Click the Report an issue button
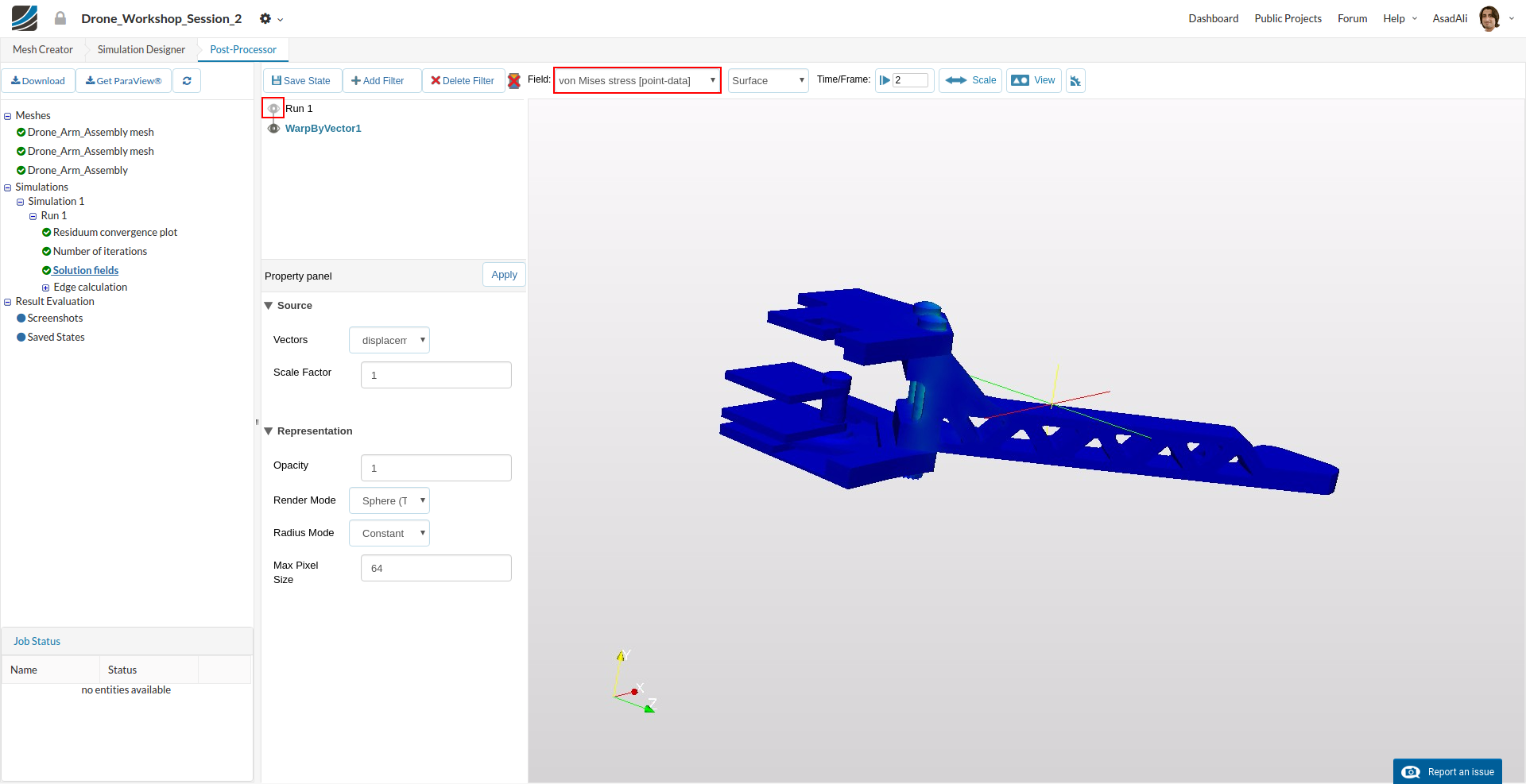The image size is (1526, 784). (x=1447, y=771)
